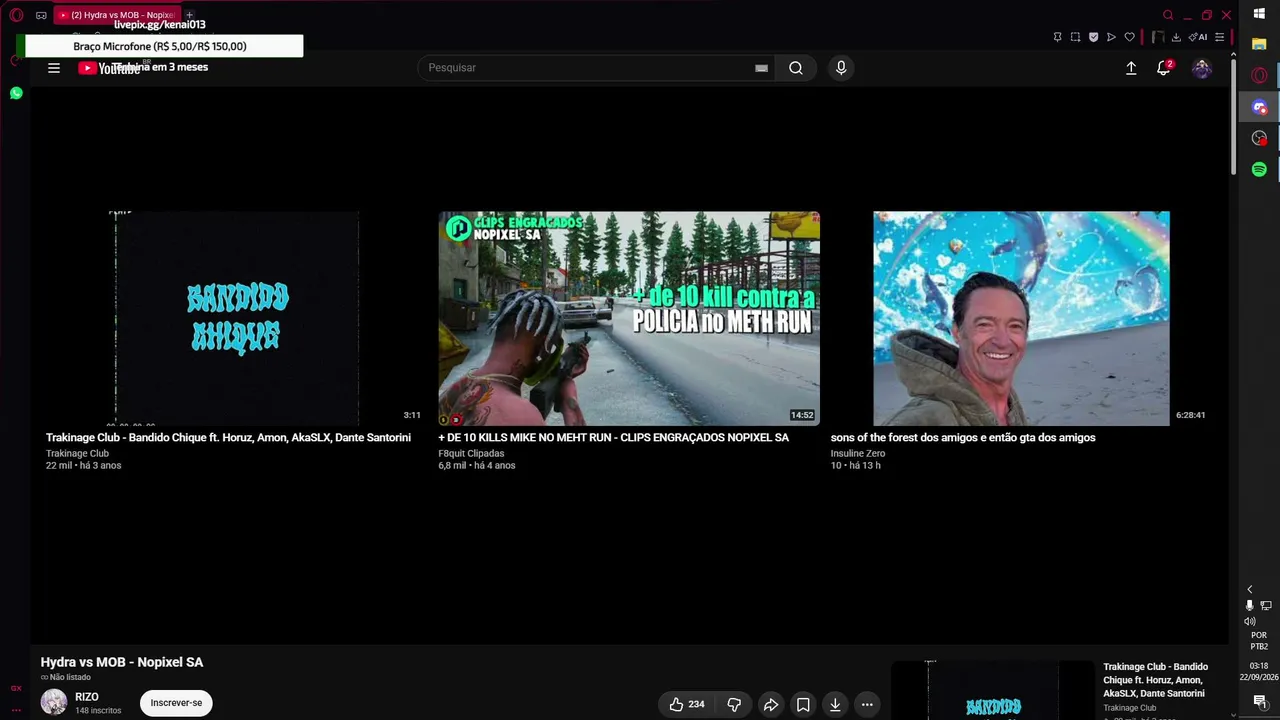Image resolution: width=1280 pixels, height=720 pixels.
Task: Start voice search with microphone icon
Action: coord(841,68)
